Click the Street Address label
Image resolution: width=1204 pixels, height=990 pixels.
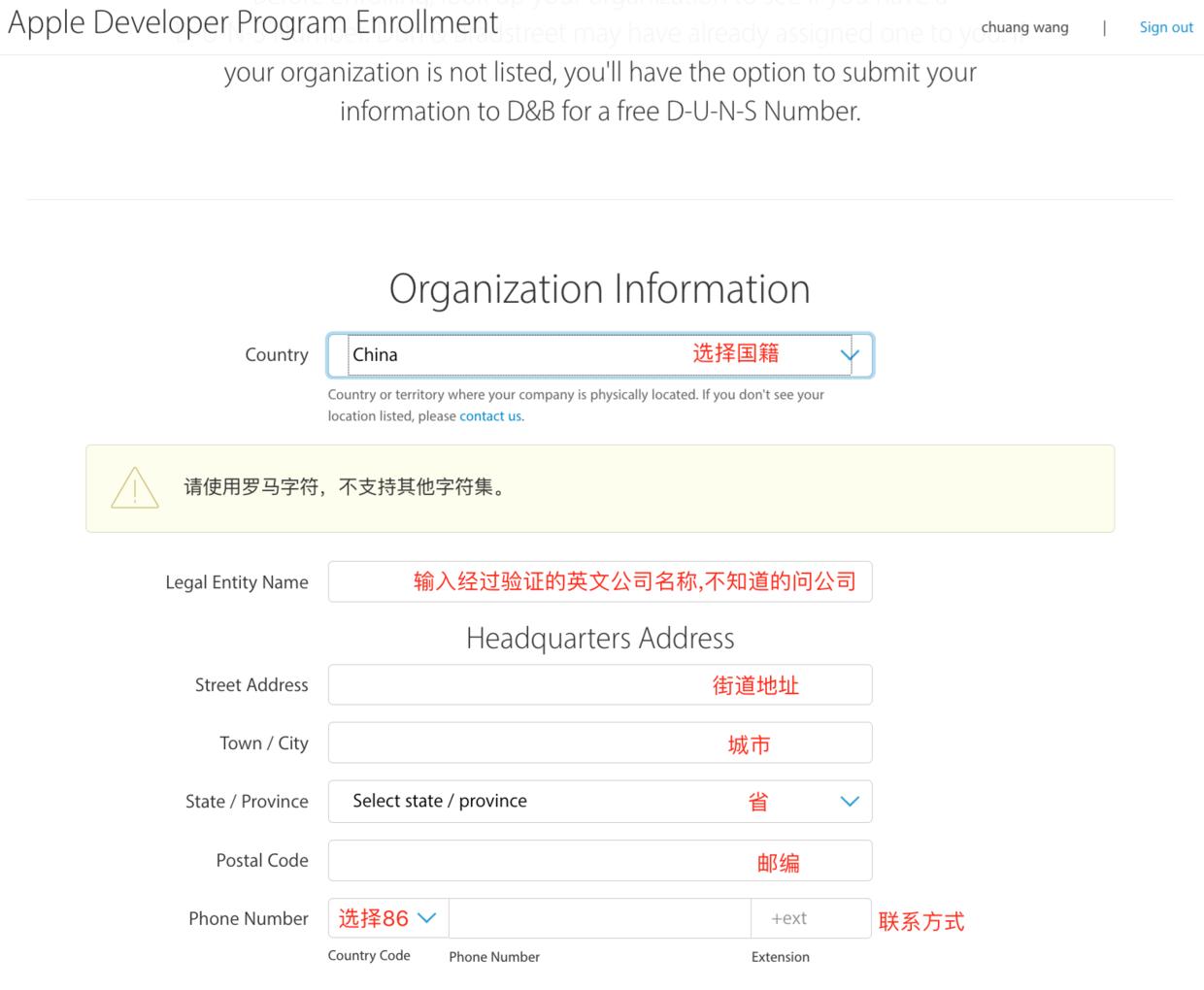click(x=251, y=684)
